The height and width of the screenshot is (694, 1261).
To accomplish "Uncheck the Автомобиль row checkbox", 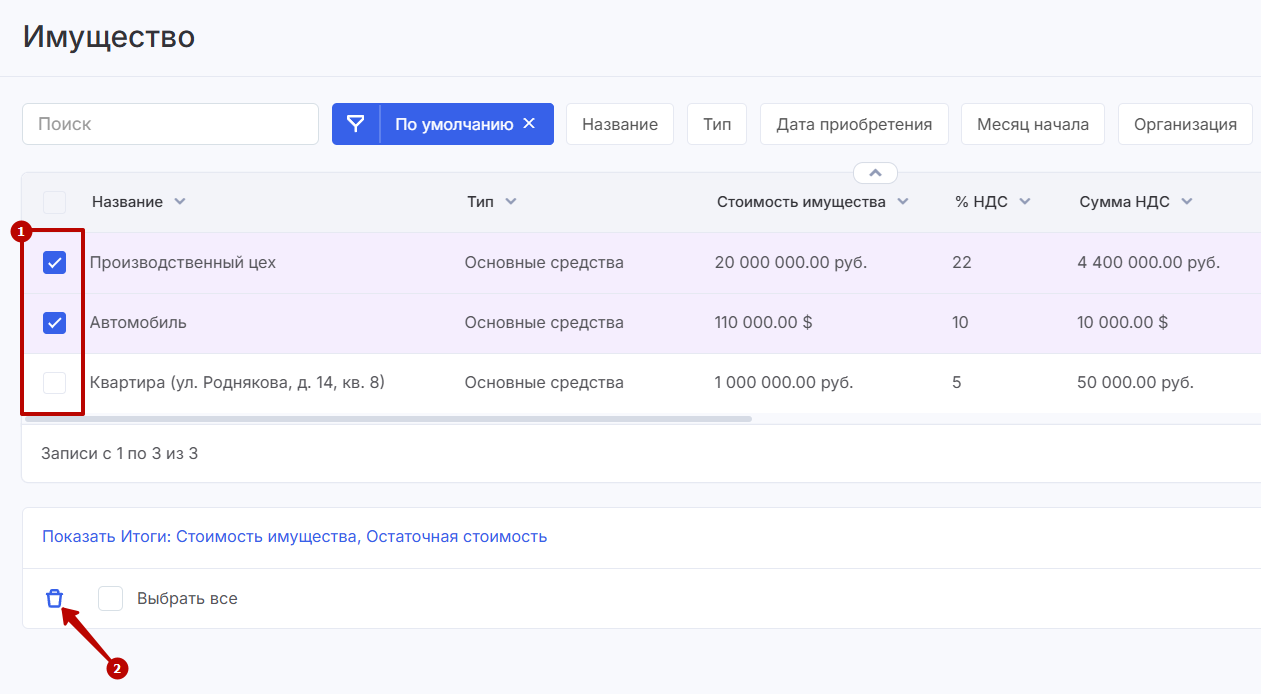I will [55, 323].
